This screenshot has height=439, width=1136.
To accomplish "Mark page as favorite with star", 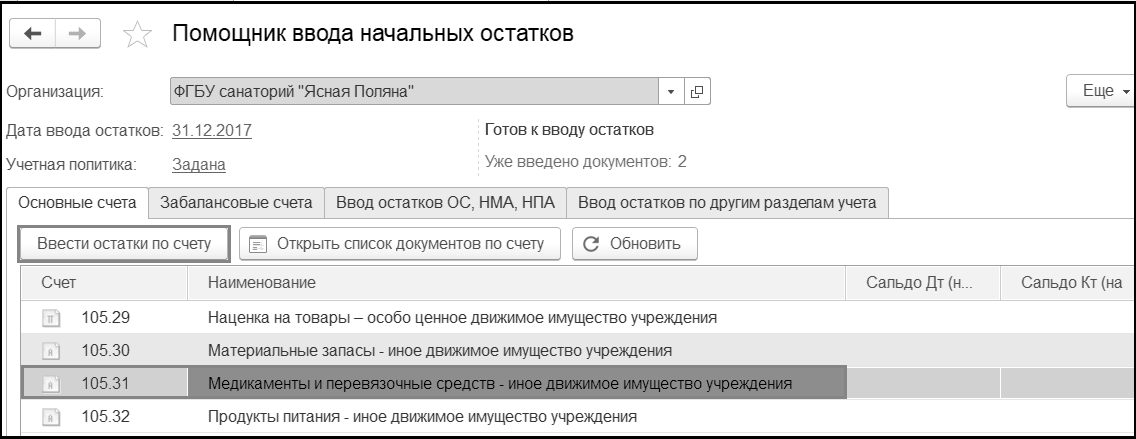I will (x=135, y=37).
